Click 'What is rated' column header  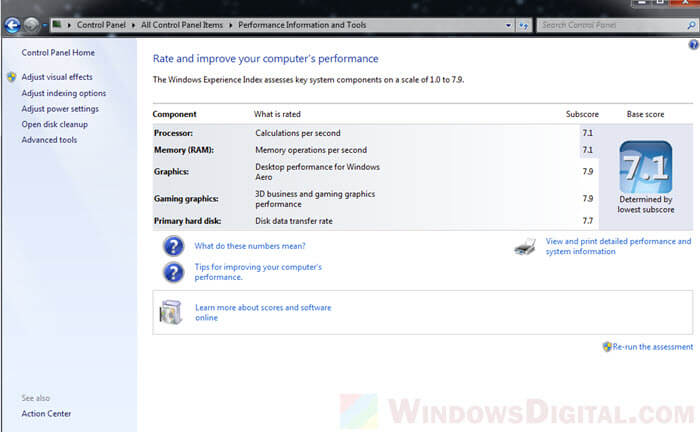[277, 114]
